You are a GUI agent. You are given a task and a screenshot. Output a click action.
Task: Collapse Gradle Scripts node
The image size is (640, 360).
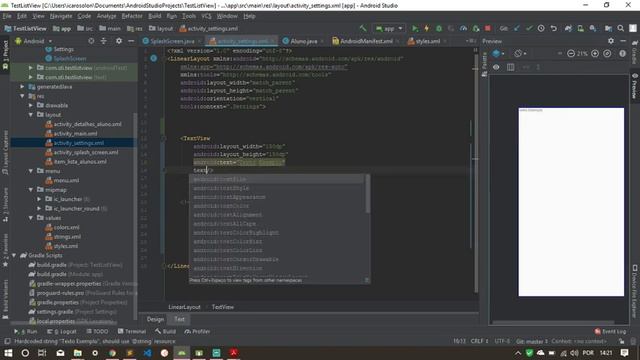pos(14,256)
